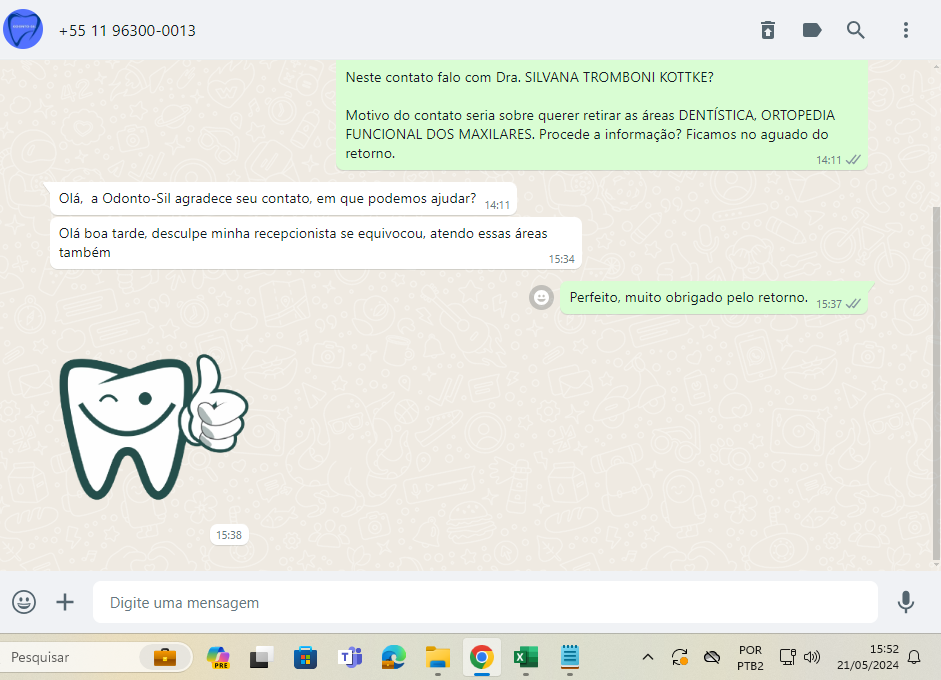
Task: Search messages with the magnifier icon
Action: 856,30
